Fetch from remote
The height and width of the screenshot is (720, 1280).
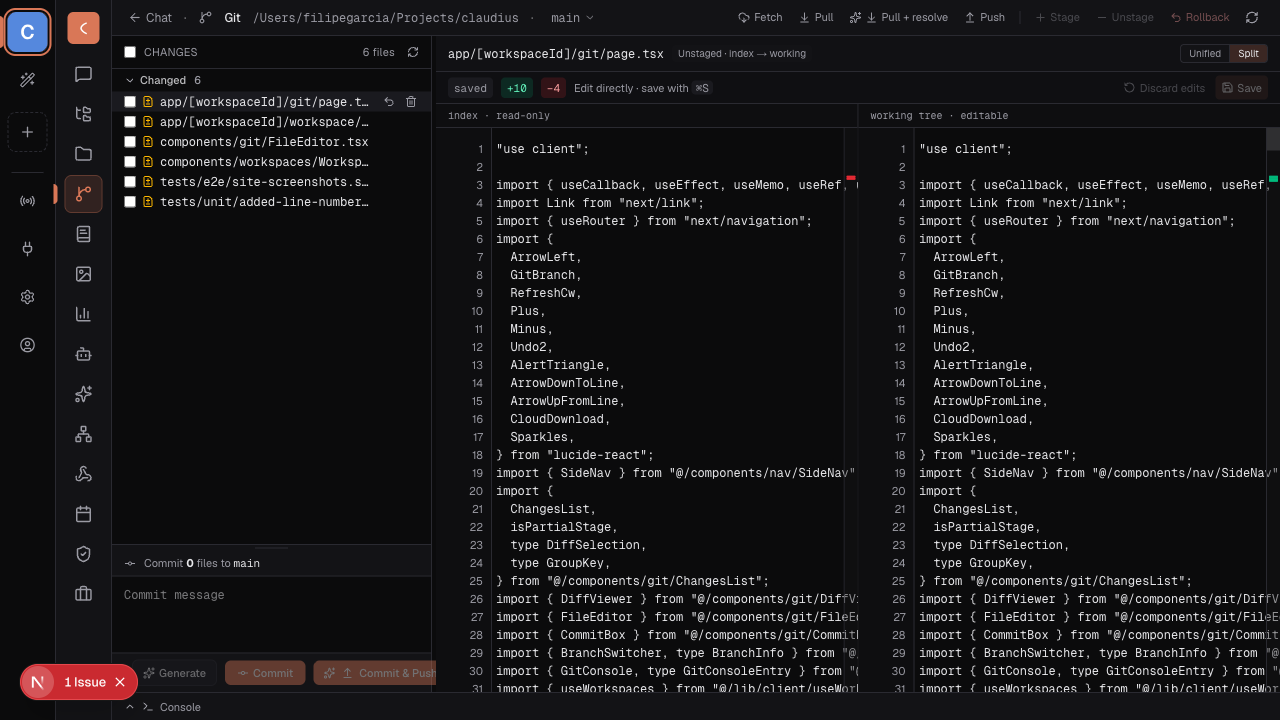pos(760,18)
